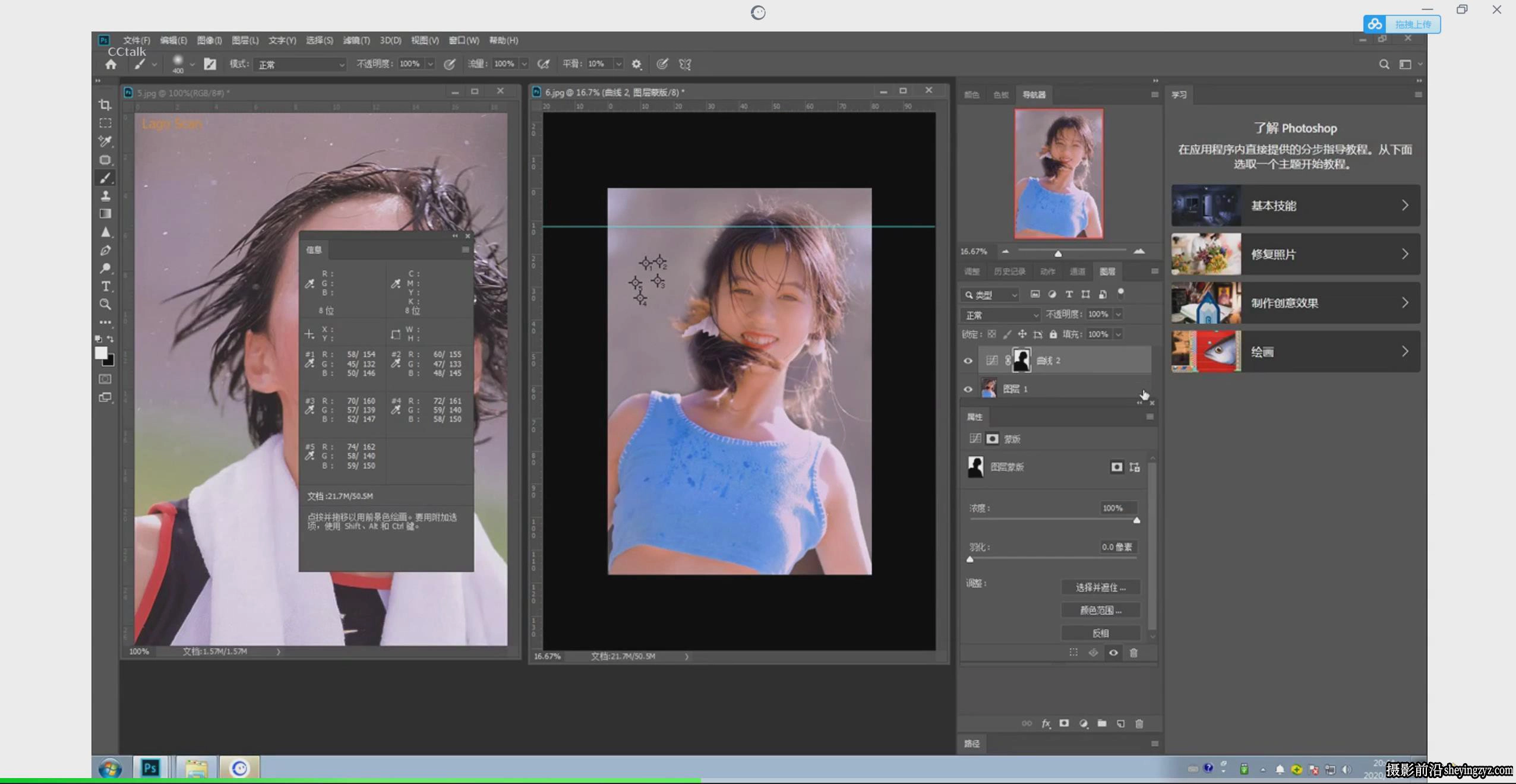
Task: Toggle pressure for size icon
Action: coord(662,64)
